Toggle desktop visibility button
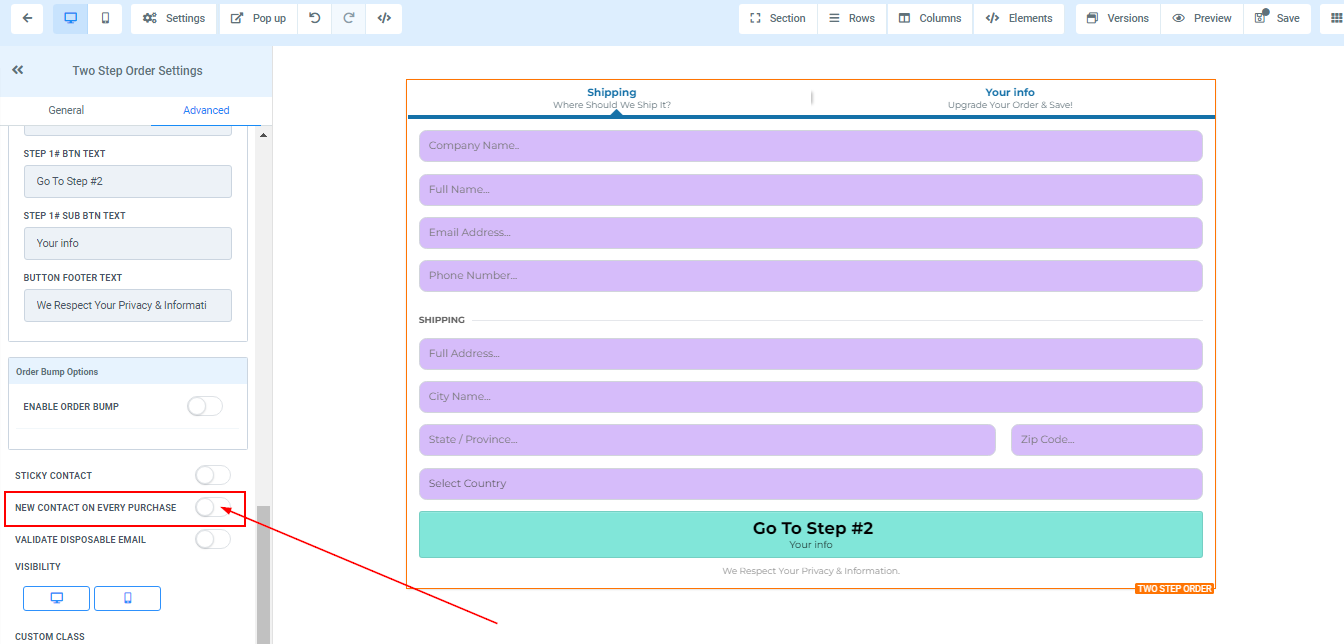Screen dimensions: 1344x644 [x=57, y=598]
